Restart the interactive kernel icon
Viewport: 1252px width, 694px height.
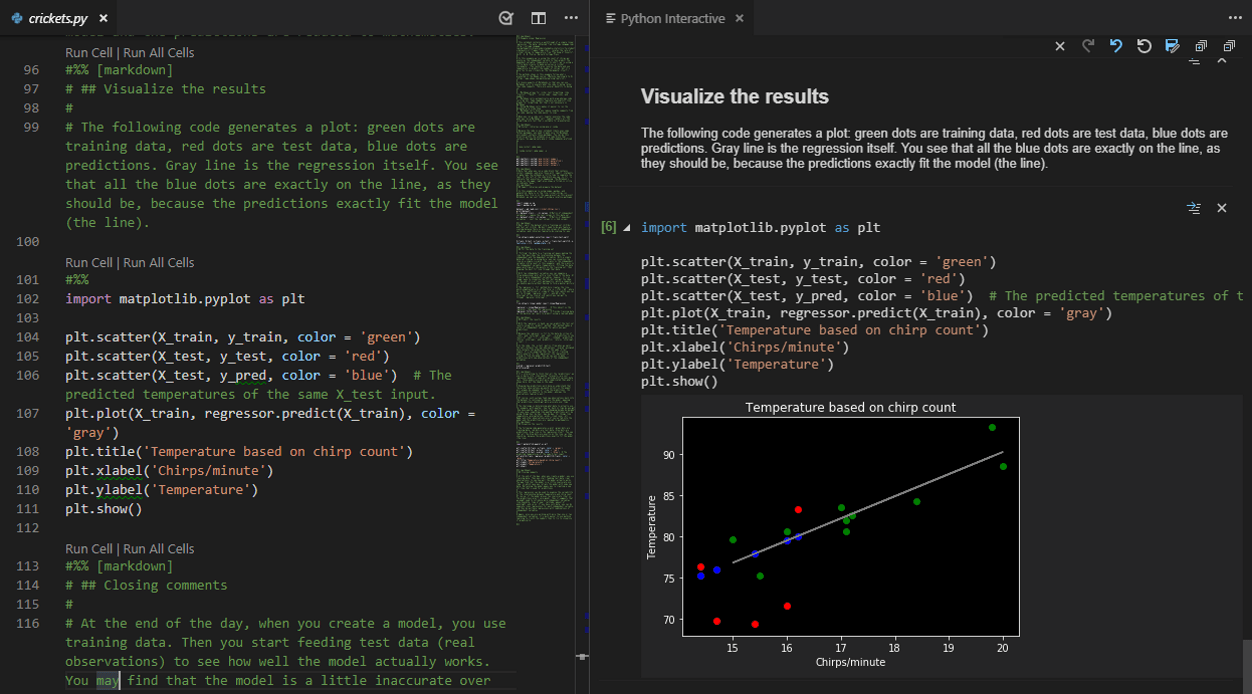1144,46
